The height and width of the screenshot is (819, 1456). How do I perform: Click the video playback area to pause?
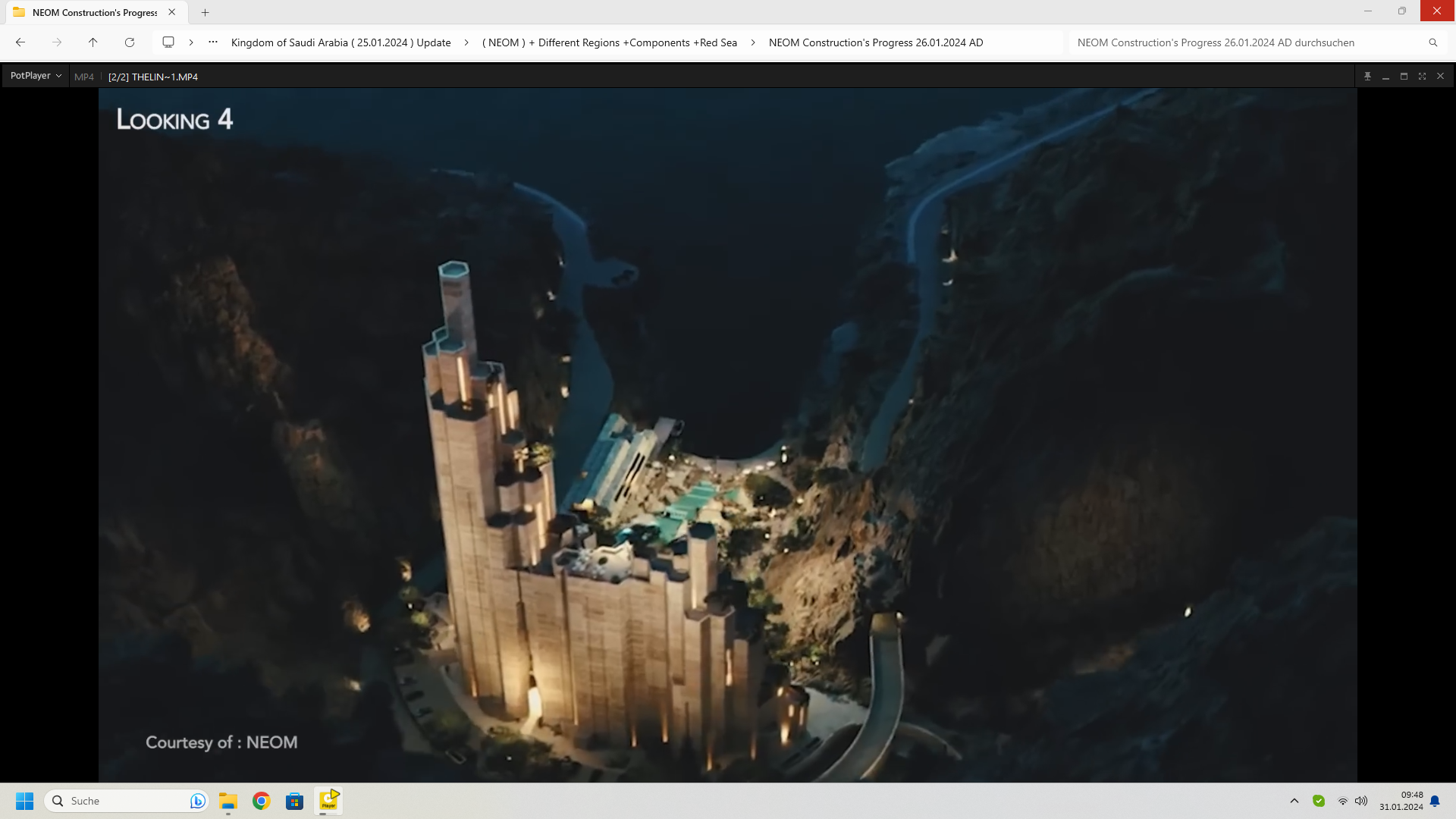[728, 435]
